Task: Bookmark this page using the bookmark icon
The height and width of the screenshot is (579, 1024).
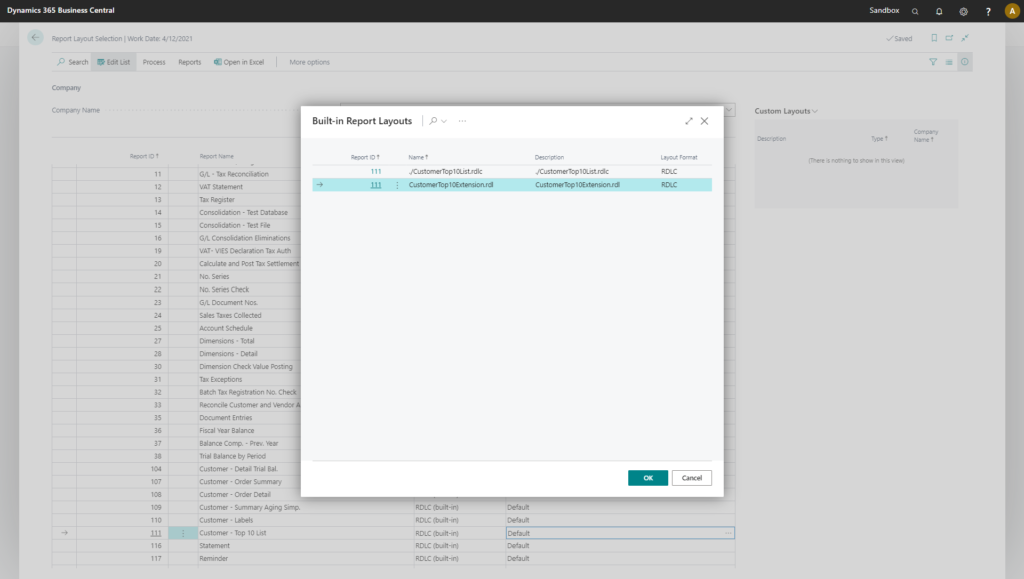Action: pos(936,38)
